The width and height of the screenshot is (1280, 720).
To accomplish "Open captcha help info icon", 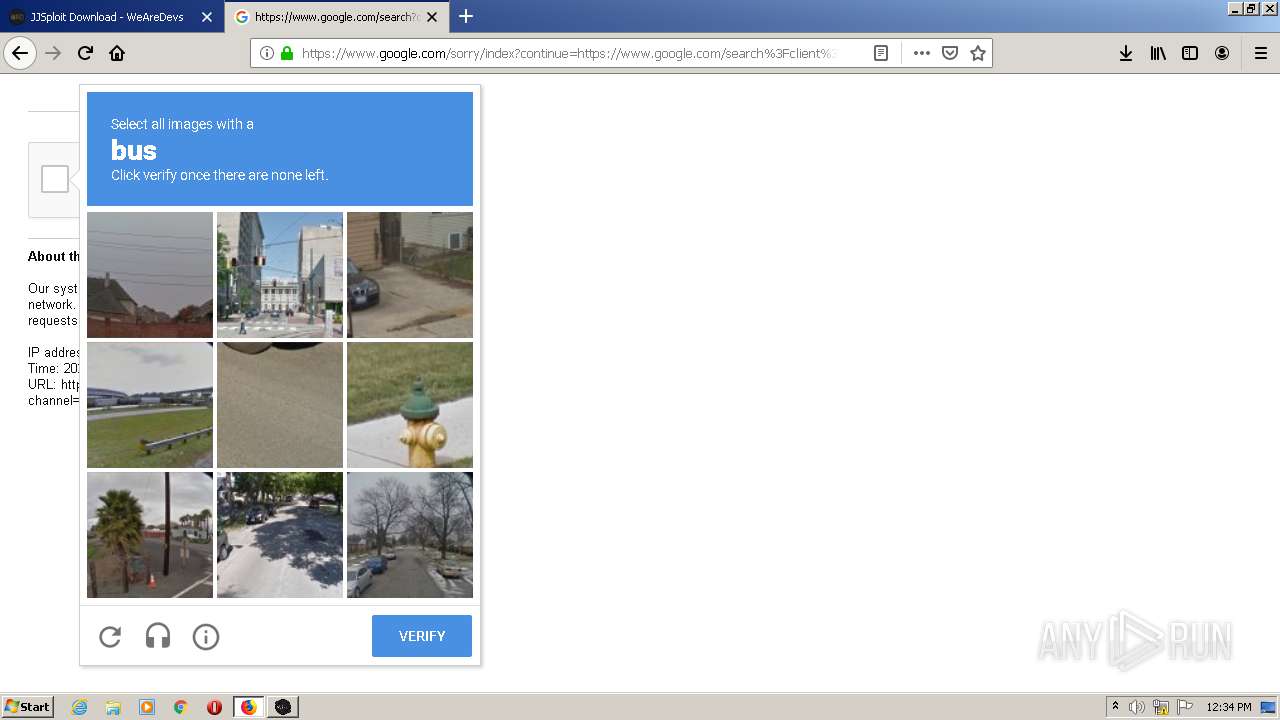I will pos(206,637).
